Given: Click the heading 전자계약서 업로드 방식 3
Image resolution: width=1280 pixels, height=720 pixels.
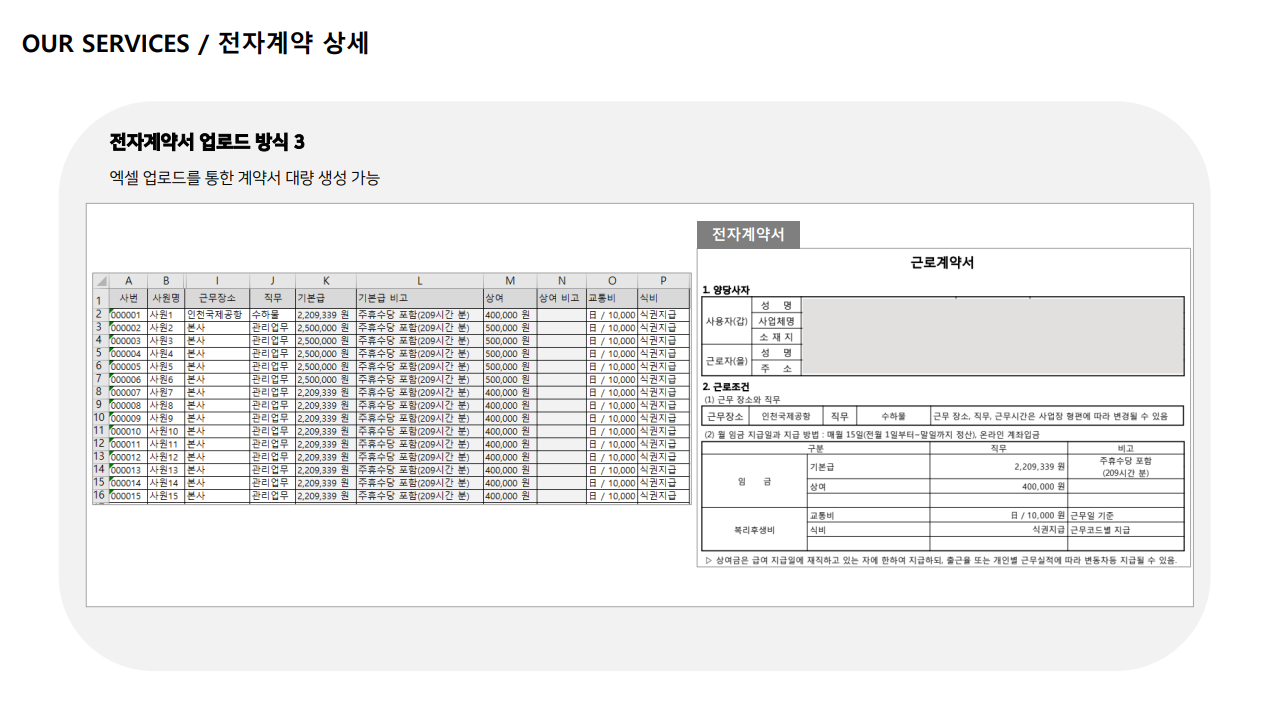Looking at the screenshot, I should [x=207, y=142].
